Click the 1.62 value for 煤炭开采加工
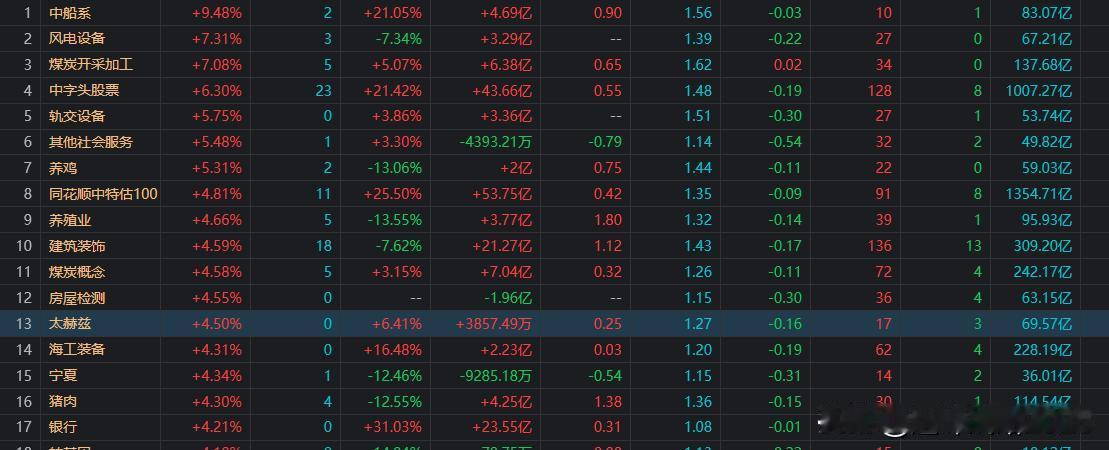The image size is (1109, 450). pyautogui.click(x=698, y=64)
